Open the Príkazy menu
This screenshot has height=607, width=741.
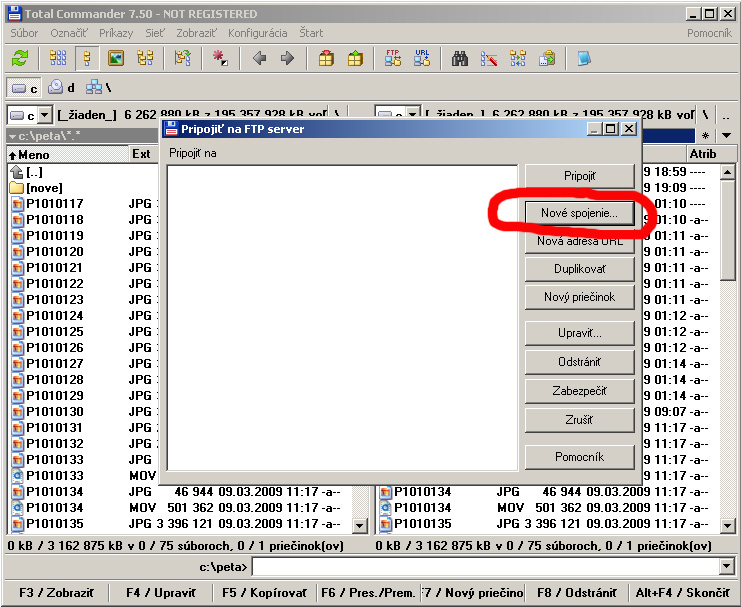[116, 33]
